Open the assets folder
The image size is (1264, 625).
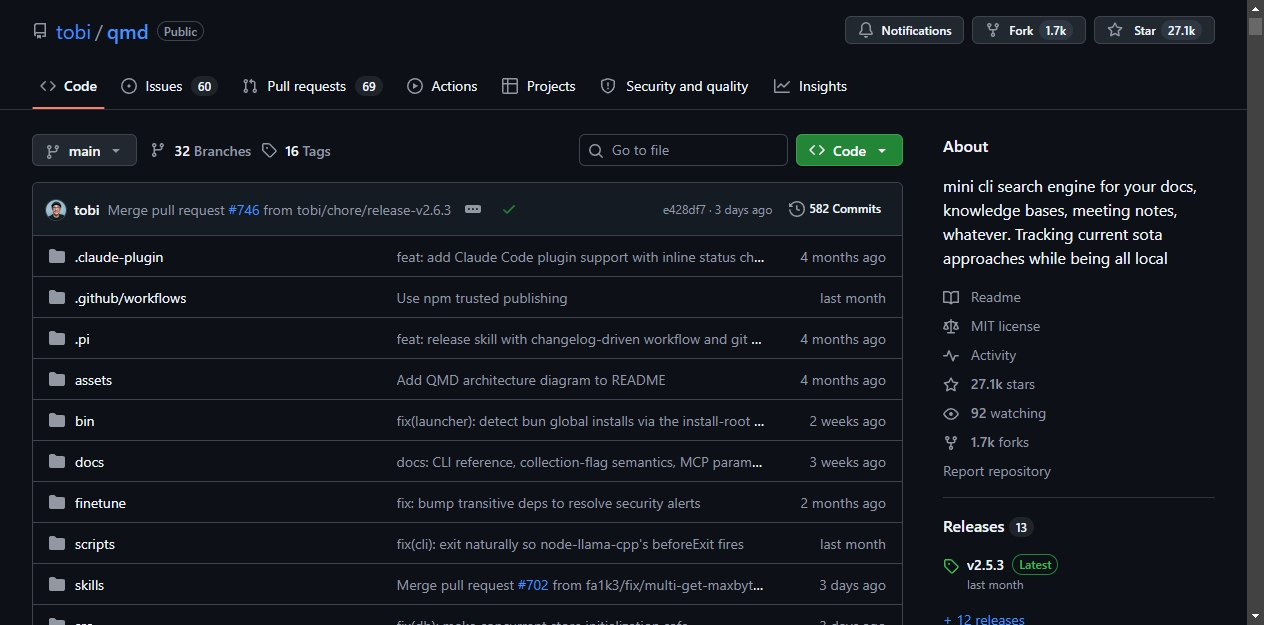click(x=93, y=380)
